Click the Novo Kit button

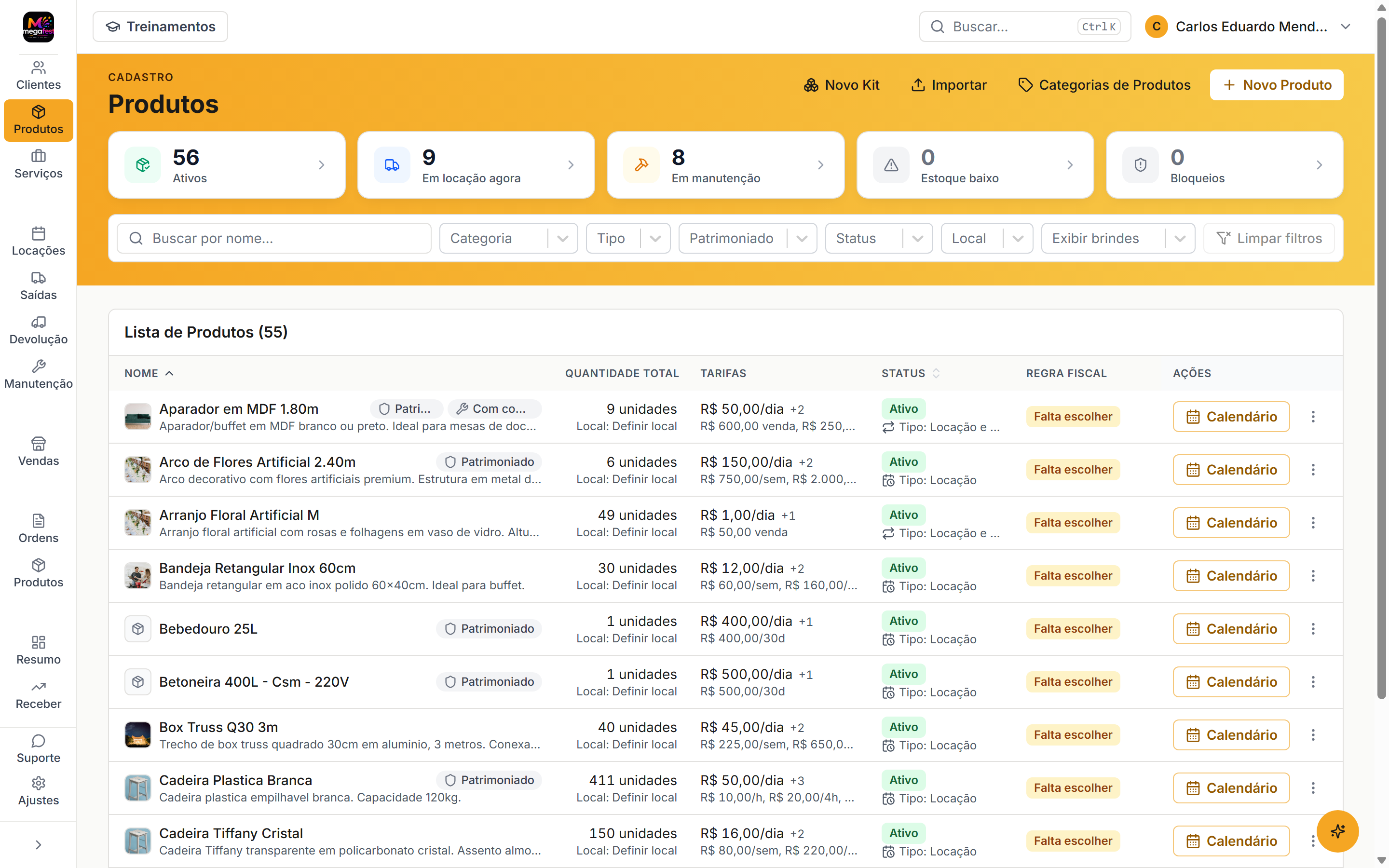click(x=842, y=85)
